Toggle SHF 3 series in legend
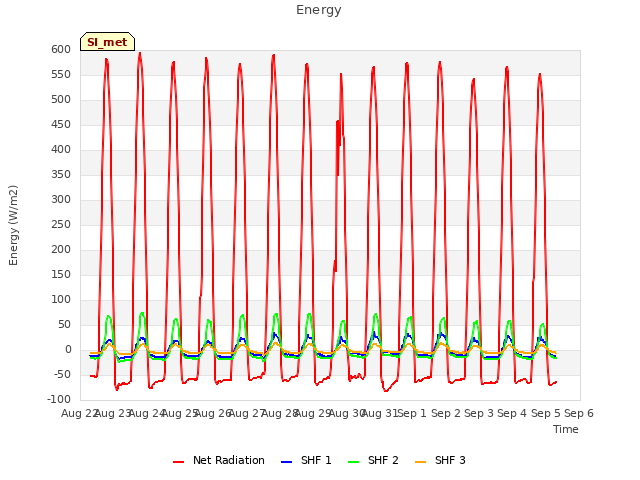The width and height of the screenshot is (640, 480). point(440,460)
